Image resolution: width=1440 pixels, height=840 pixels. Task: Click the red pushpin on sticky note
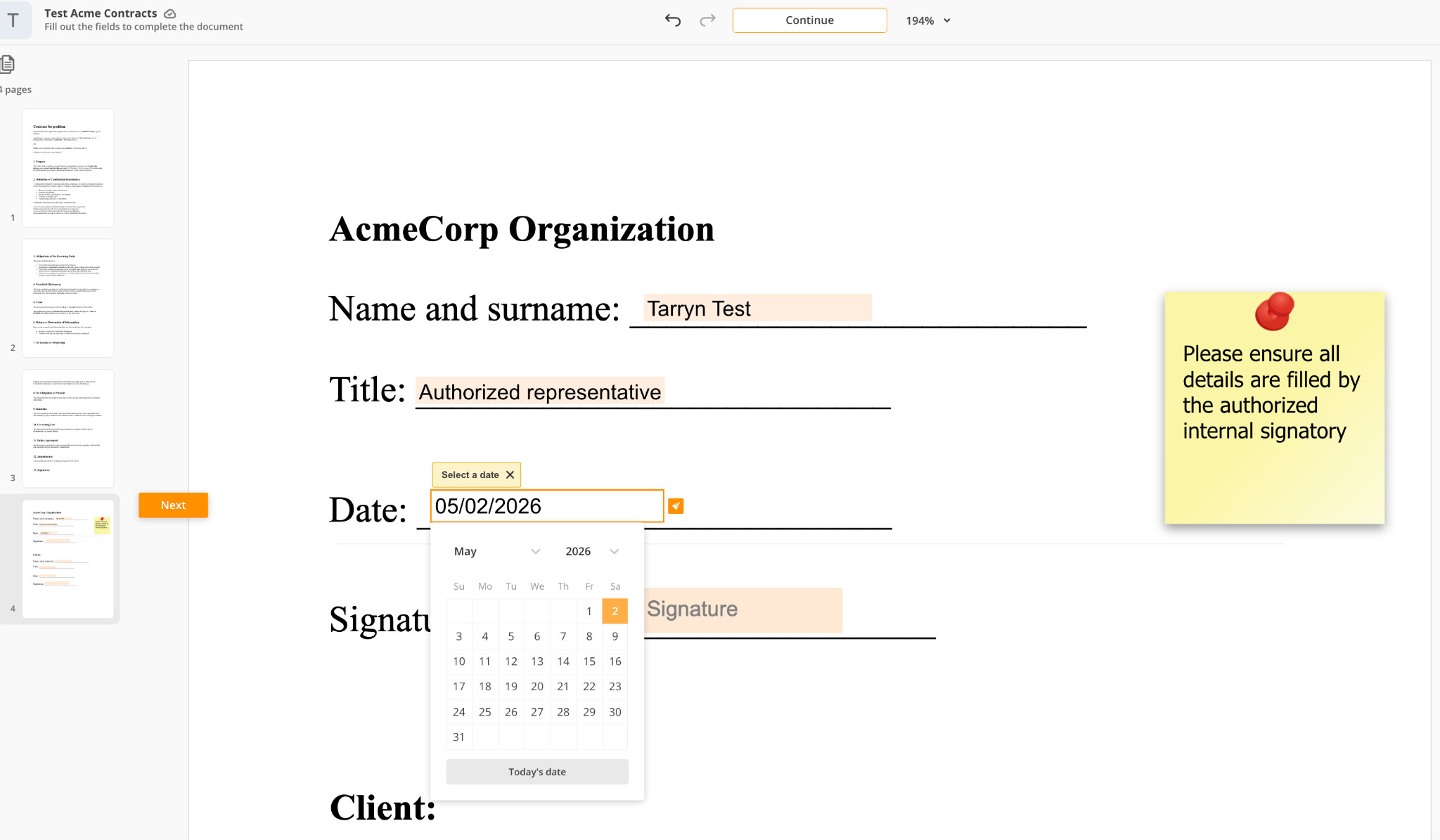tap(1275, 311)
